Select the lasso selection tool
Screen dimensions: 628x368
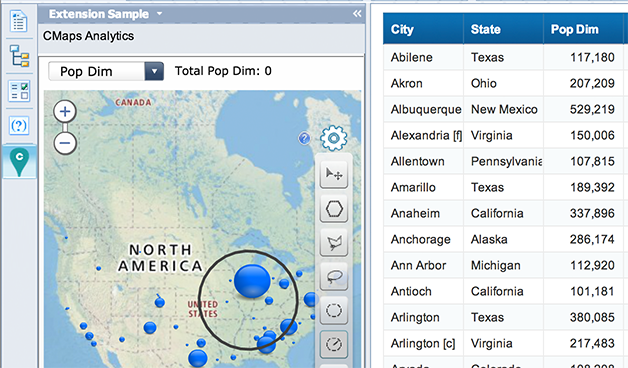[x=334, y=276]
